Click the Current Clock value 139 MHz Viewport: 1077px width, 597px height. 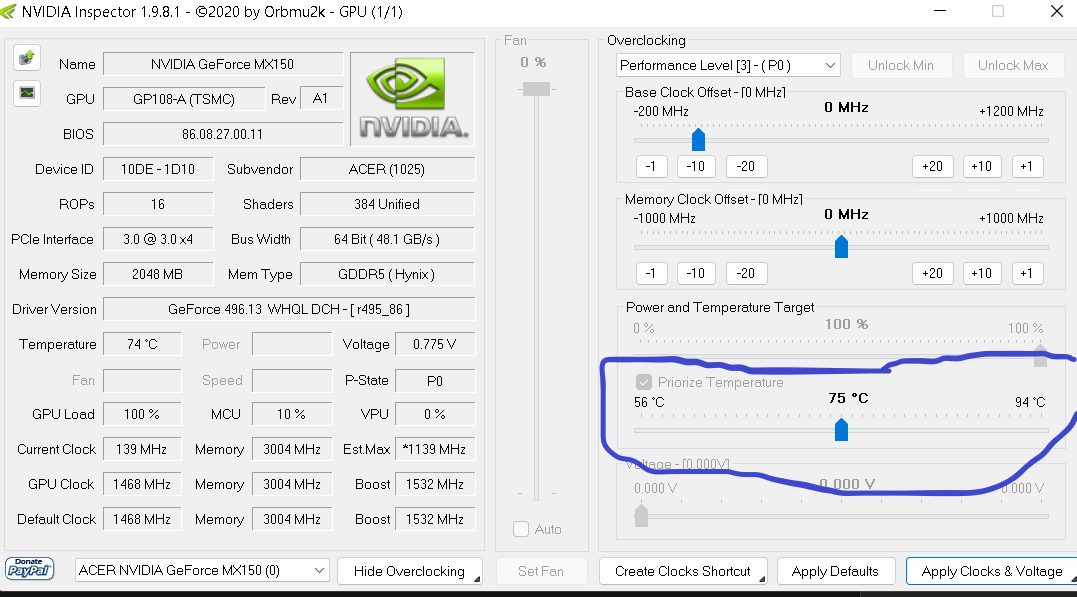point(142,449)
